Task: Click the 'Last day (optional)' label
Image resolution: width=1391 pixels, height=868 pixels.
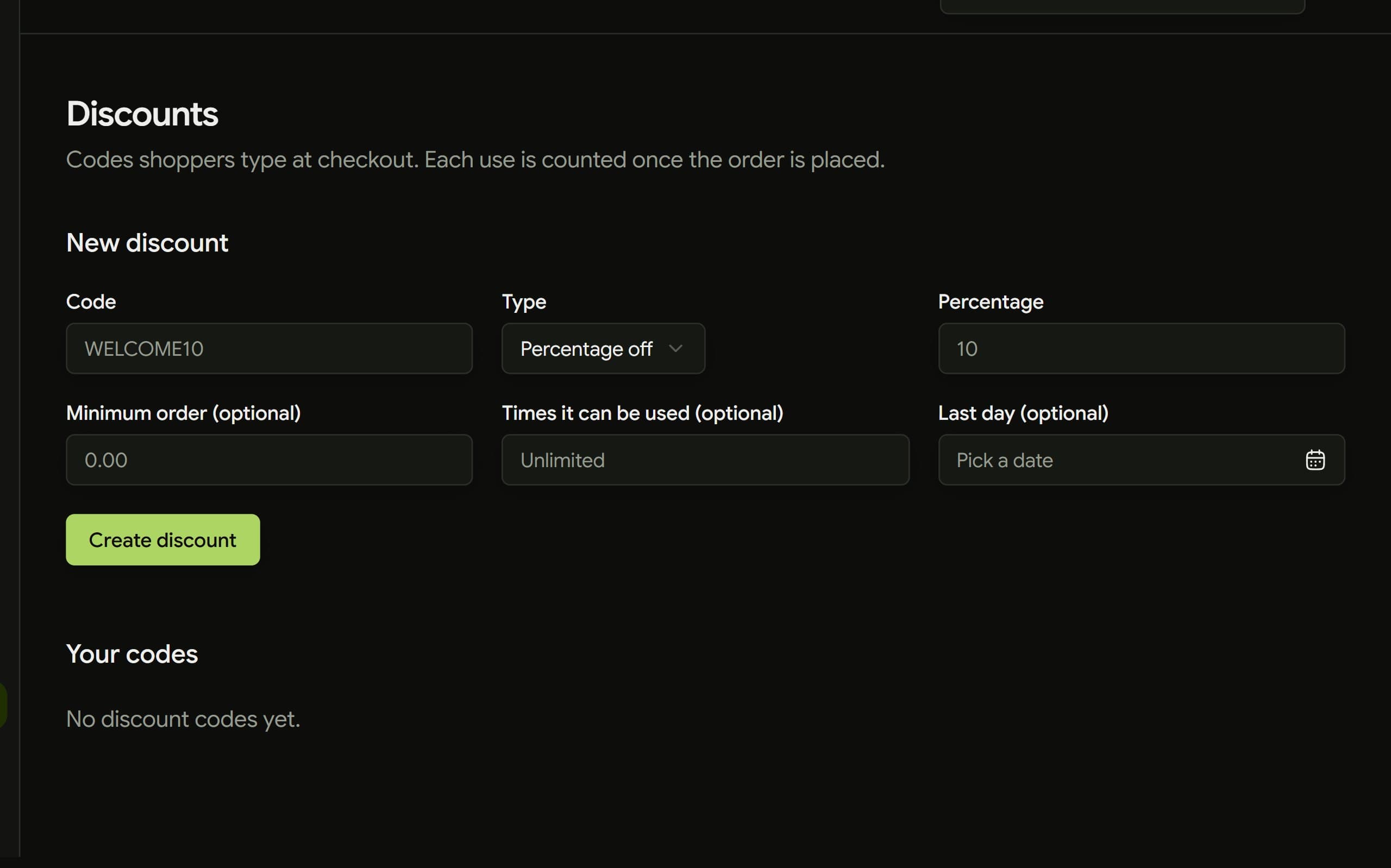Action: (1023, 413)
